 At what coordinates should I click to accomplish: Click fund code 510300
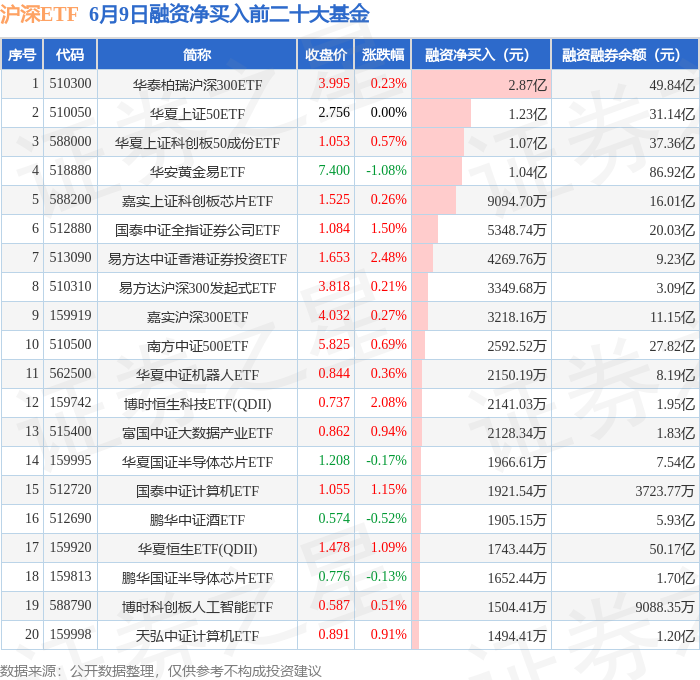click(70, 83)
